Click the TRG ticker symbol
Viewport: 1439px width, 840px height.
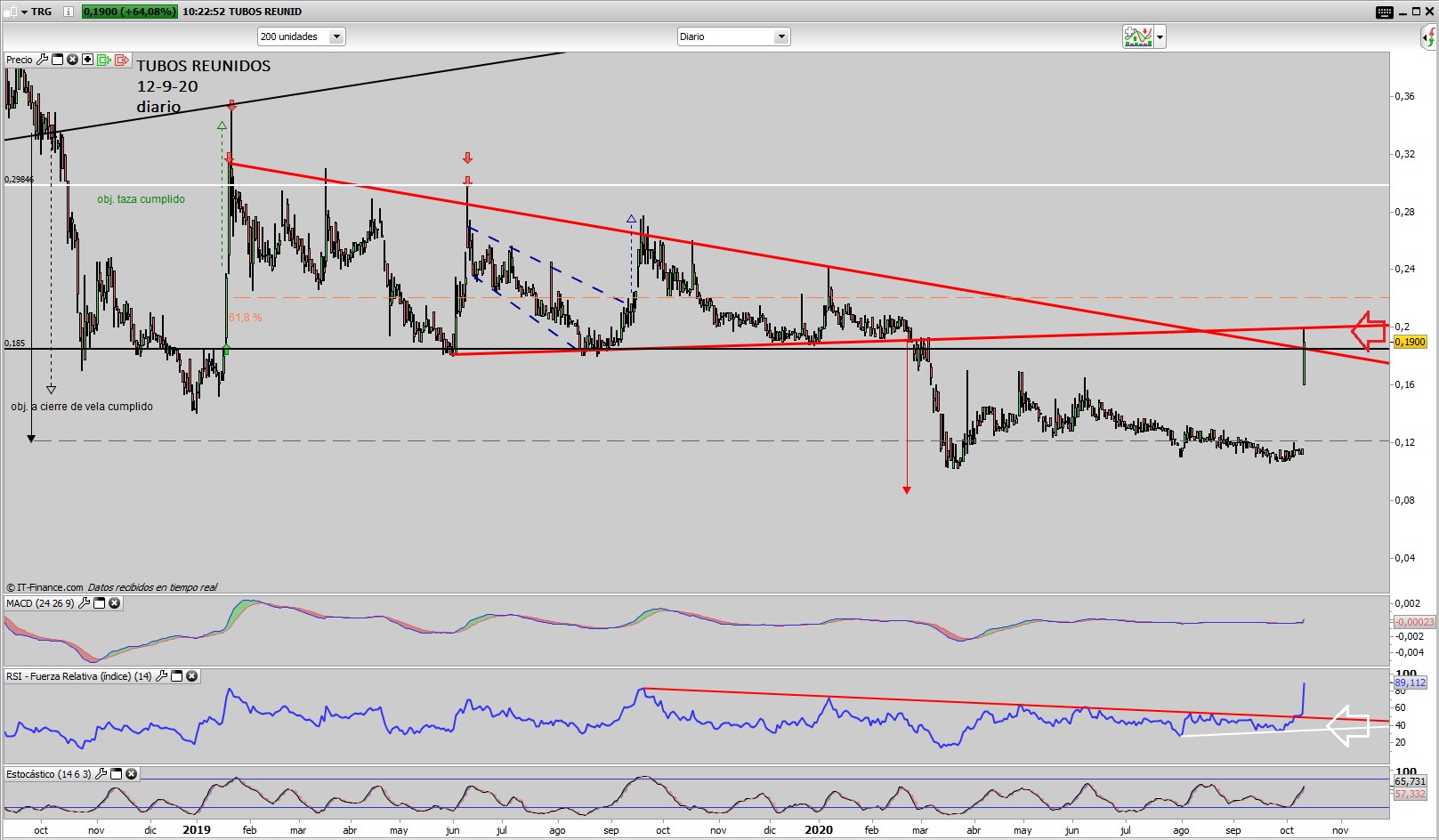41,12
